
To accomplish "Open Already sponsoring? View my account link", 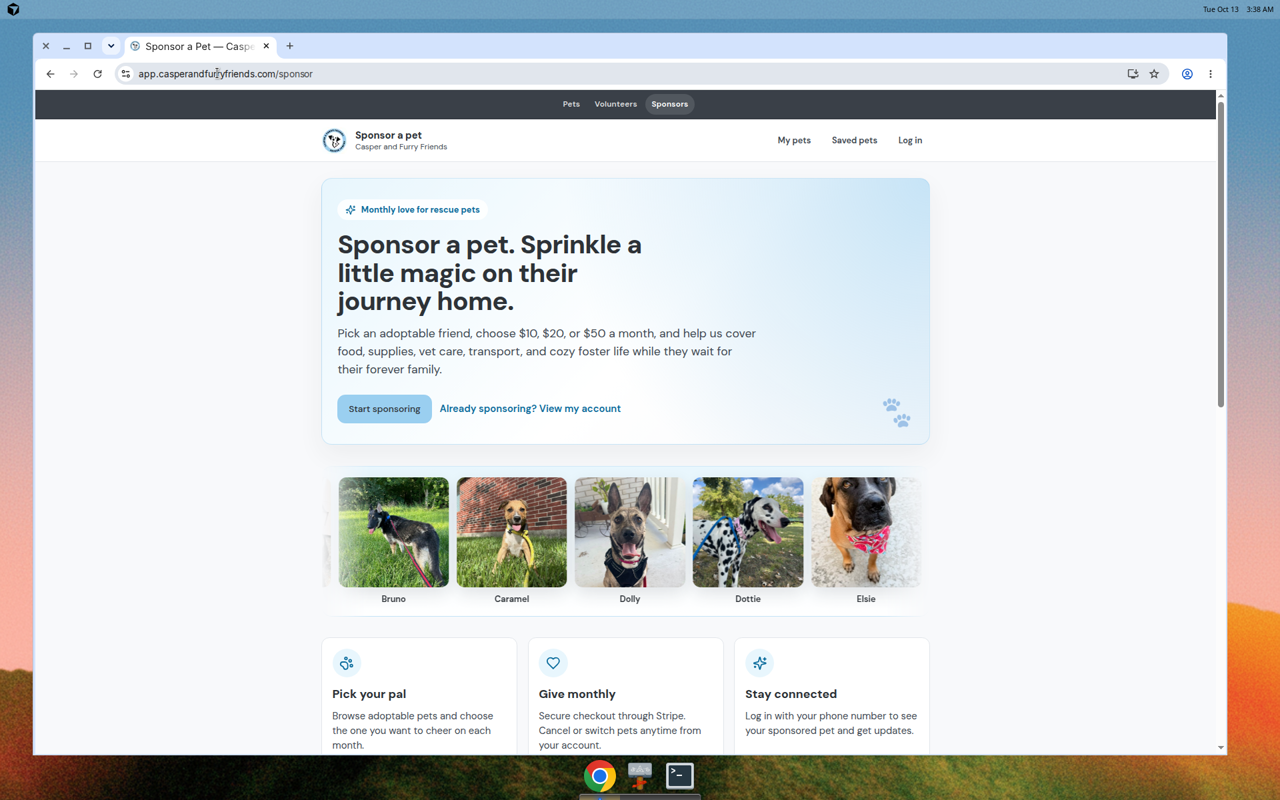I will tap(530, 409).
